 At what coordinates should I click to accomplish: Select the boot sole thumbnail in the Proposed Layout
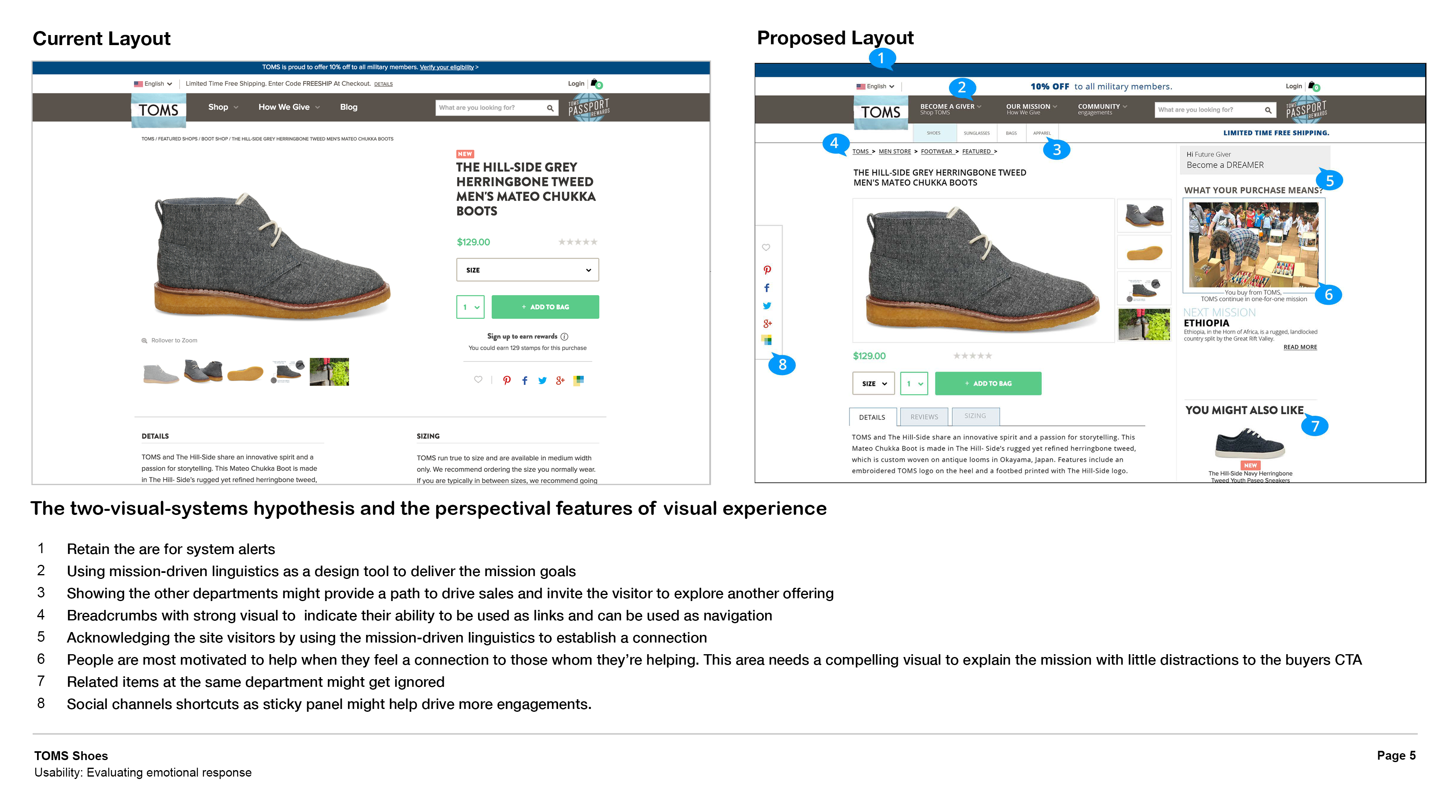coord(1144,252)
